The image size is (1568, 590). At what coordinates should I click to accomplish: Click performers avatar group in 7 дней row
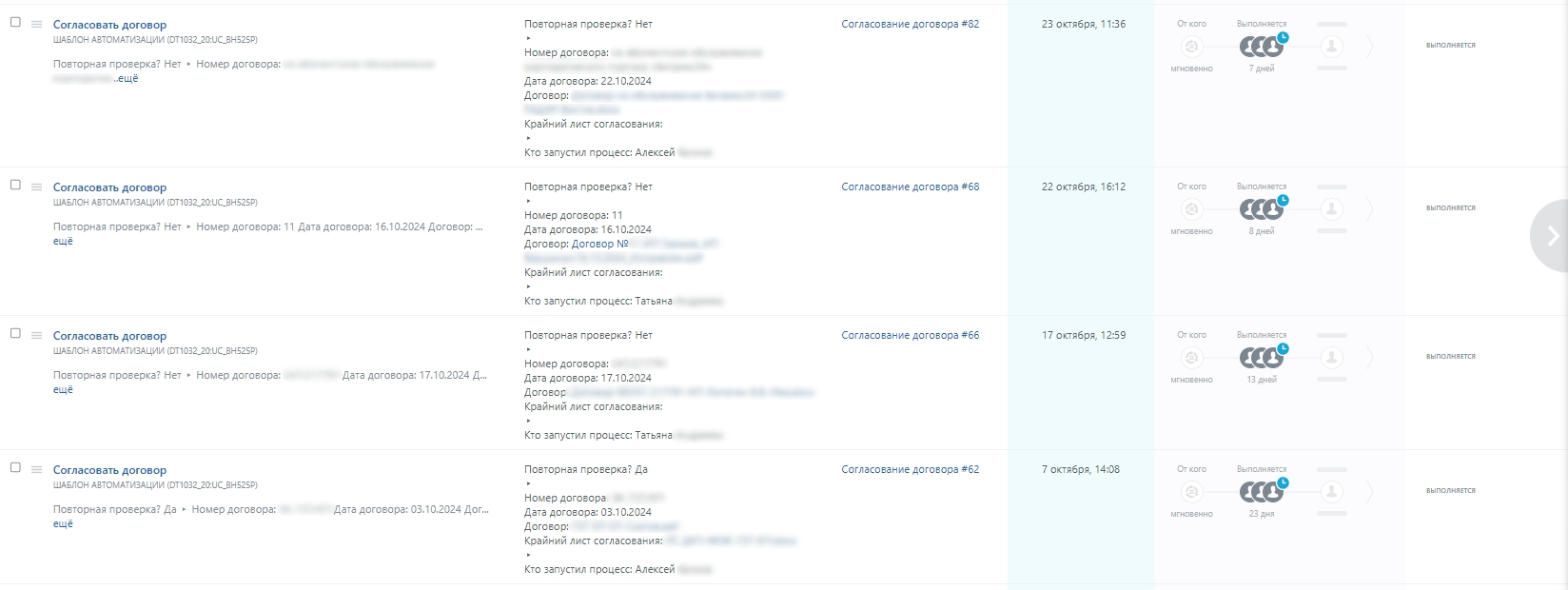[1262, 46]
